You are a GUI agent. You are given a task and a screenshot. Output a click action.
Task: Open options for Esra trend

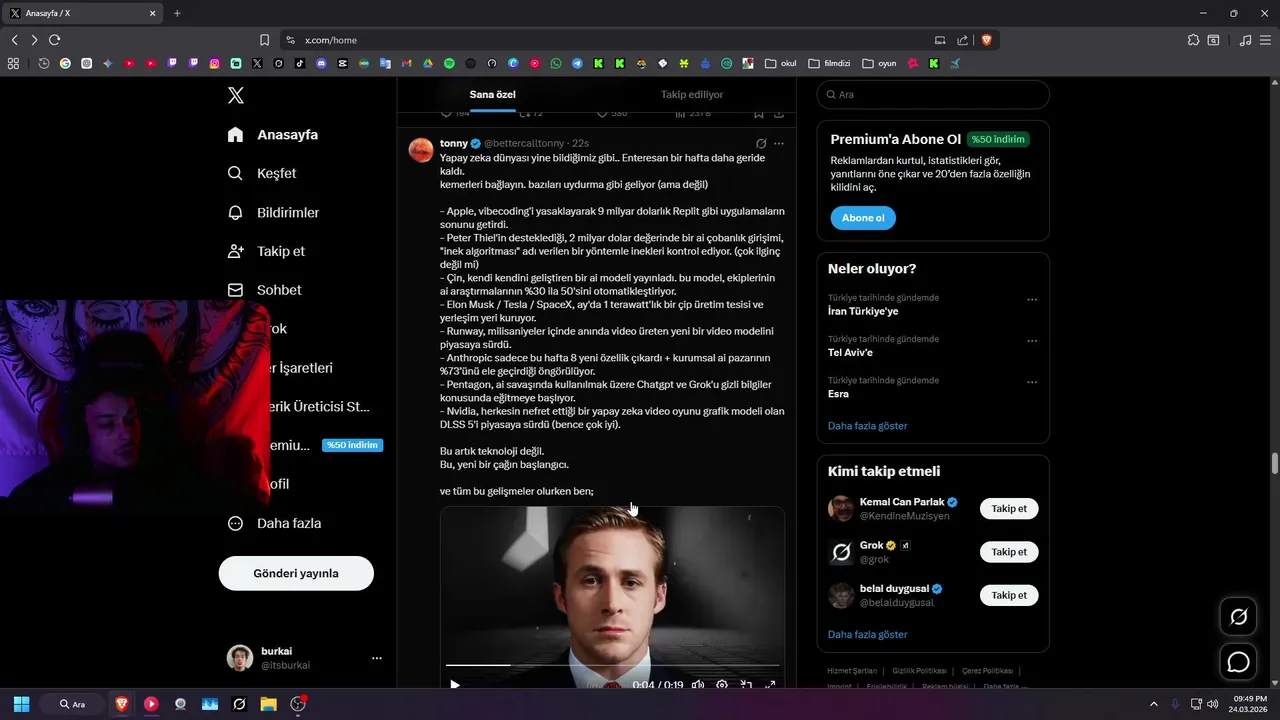[x=1032, y=382]
